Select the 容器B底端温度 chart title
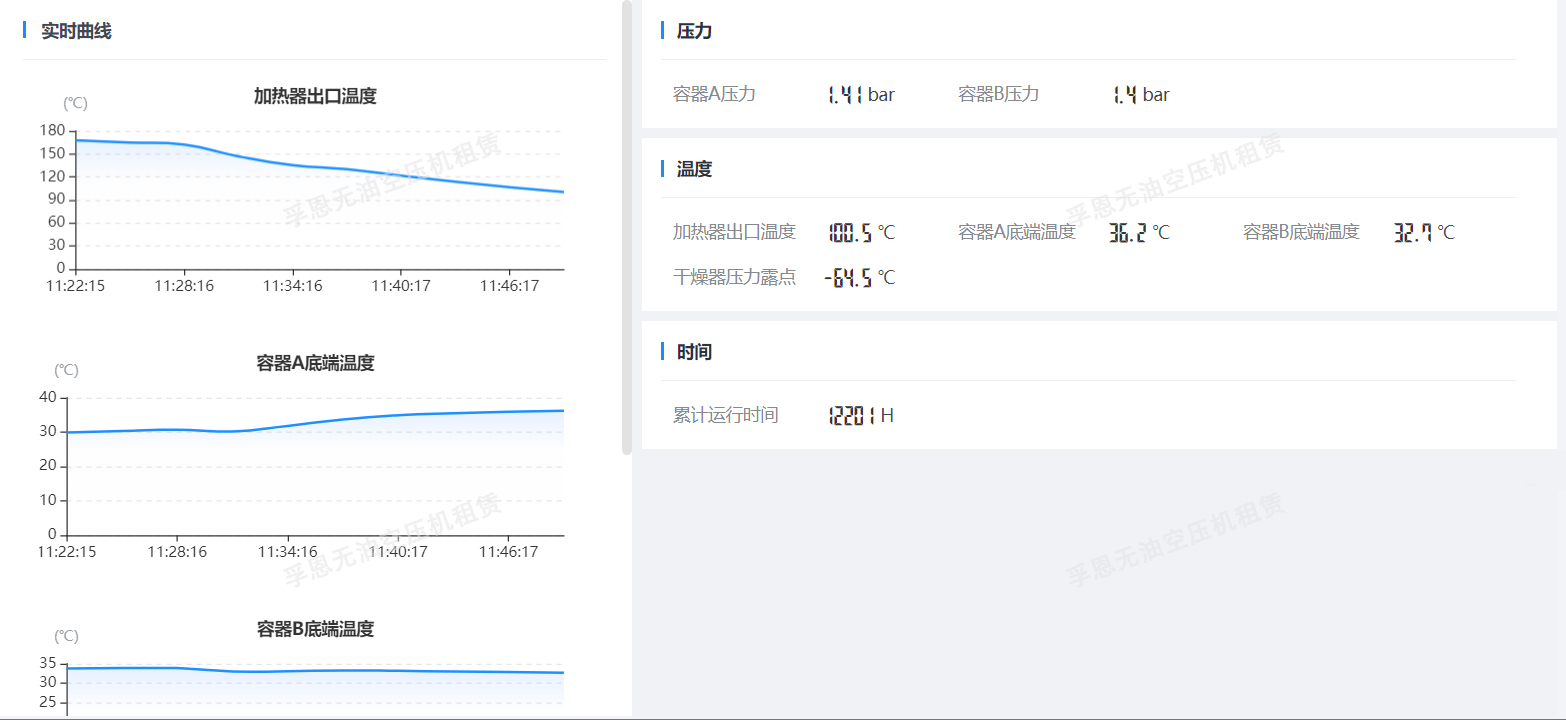The height and width of the screenshot is (720, 1566). tap(314, 628)
